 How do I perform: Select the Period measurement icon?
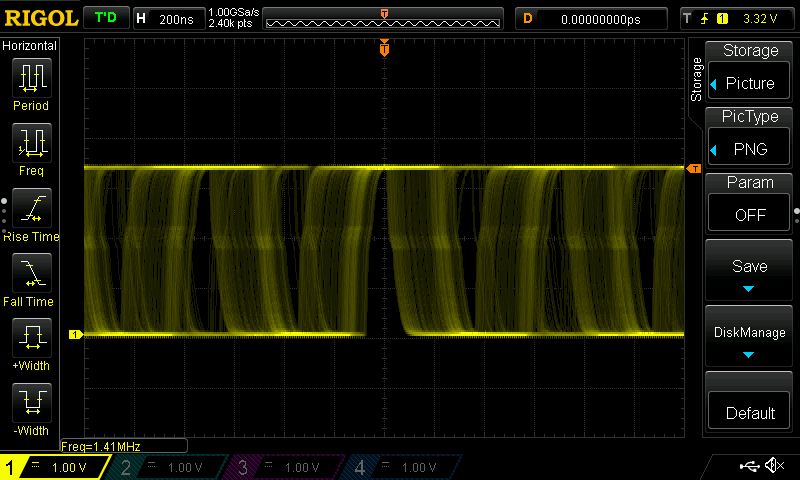(x=31, y=78)
